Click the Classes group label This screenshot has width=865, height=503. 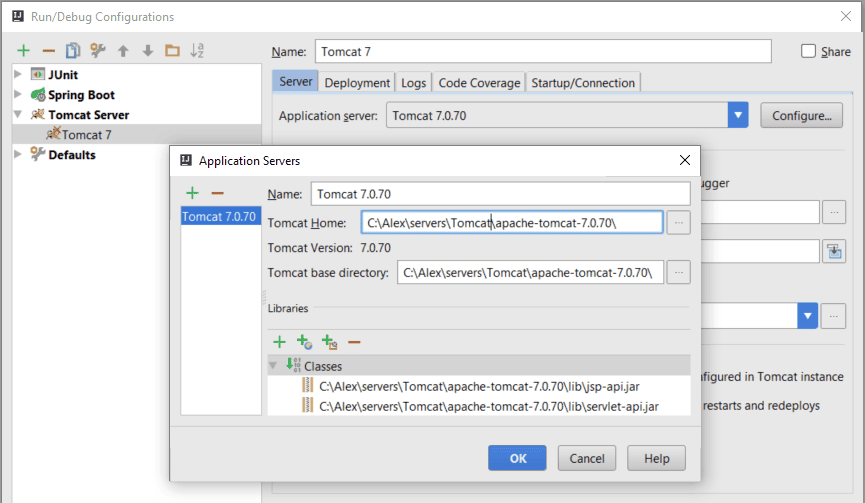(323, 366)
